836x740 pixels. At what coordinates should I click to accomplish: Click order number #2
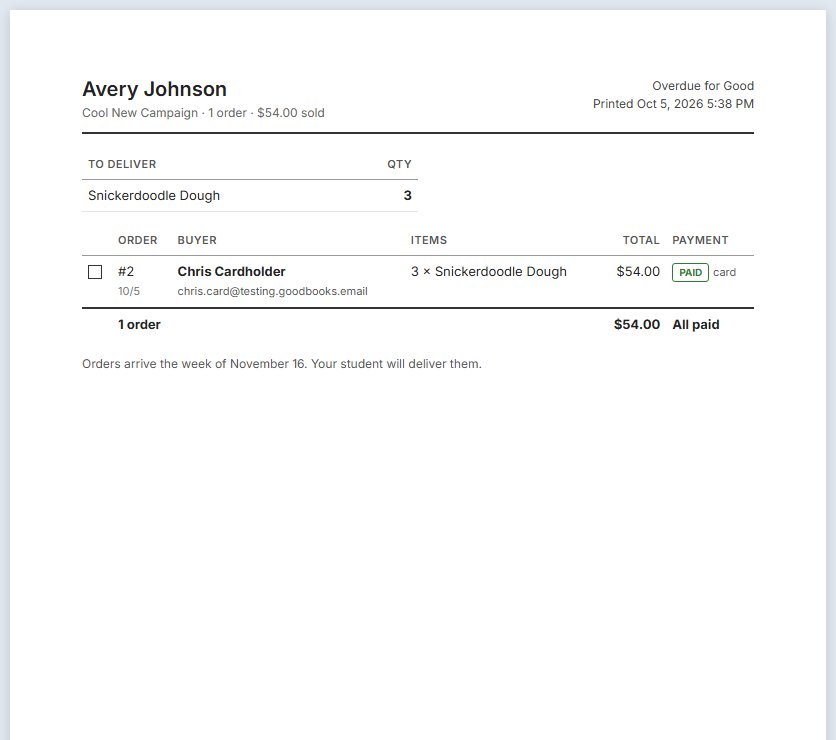(126, 272)
